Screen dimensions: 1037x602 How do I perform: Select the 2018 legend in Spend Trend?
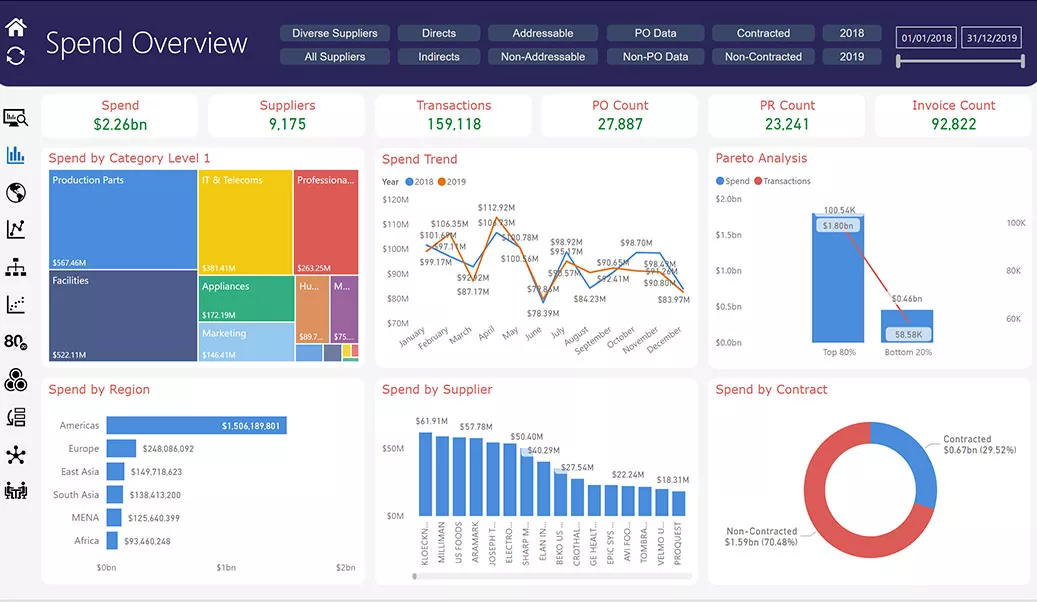[422, 182]
